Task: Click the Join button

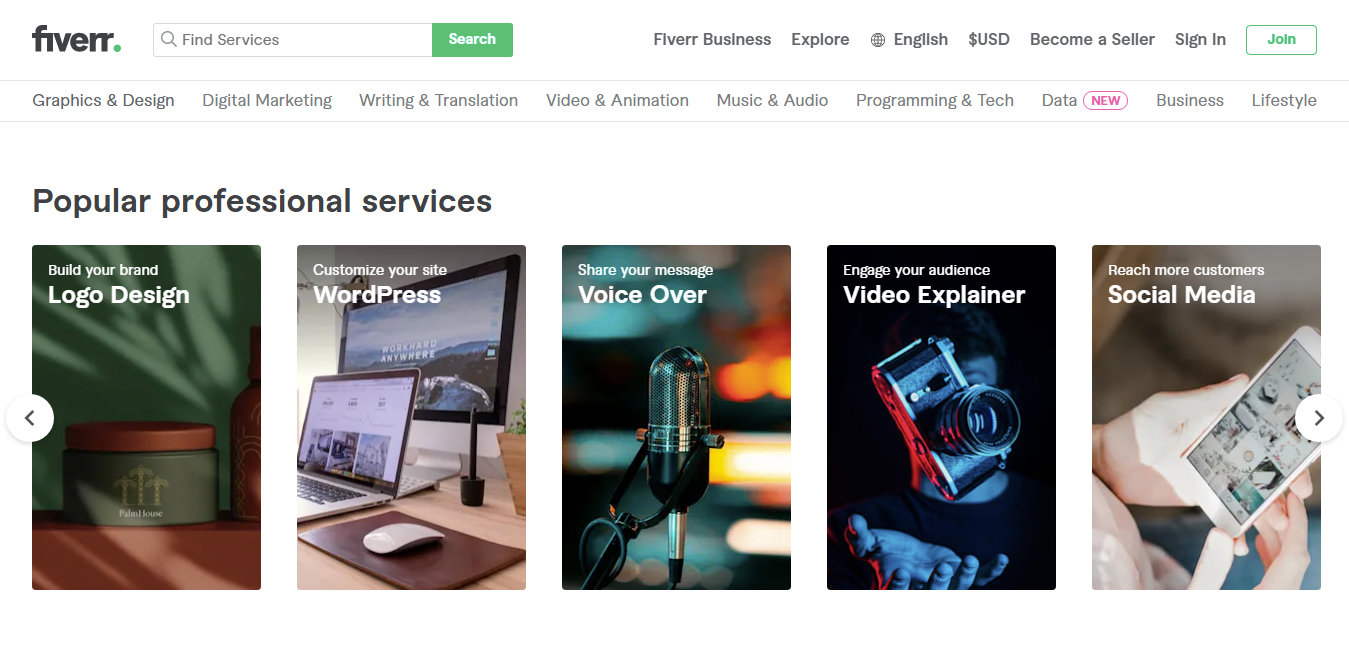Action: (x=1280, y=40)
